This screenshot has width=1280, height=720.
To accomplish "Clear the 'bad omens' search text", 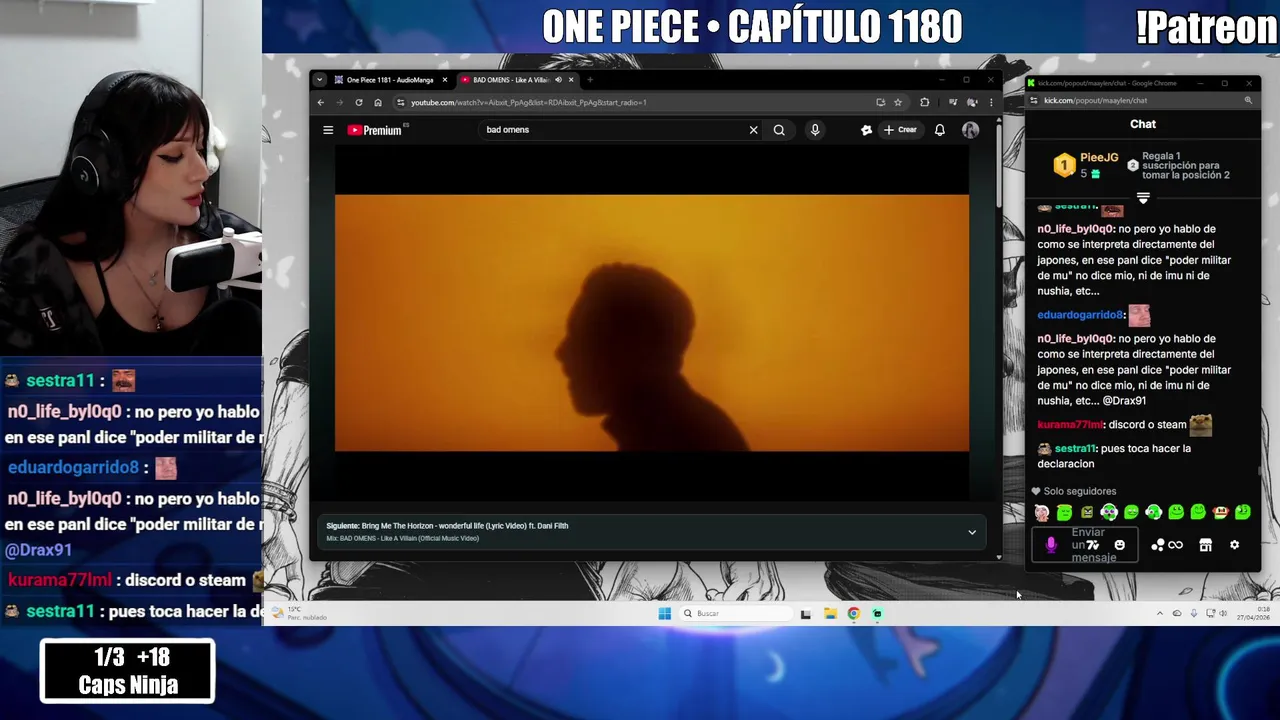I will [754, 130].
